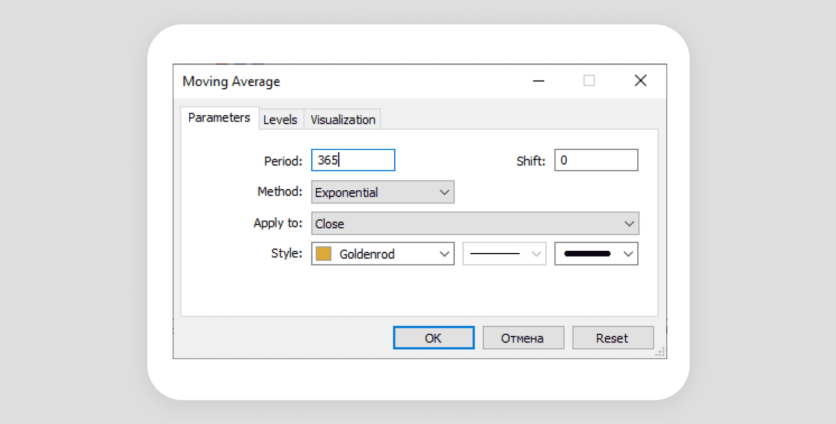Expand the thin line style dropdown
Image resolution: width=836 pixels, height=424 pixels.
pos(504,254)
